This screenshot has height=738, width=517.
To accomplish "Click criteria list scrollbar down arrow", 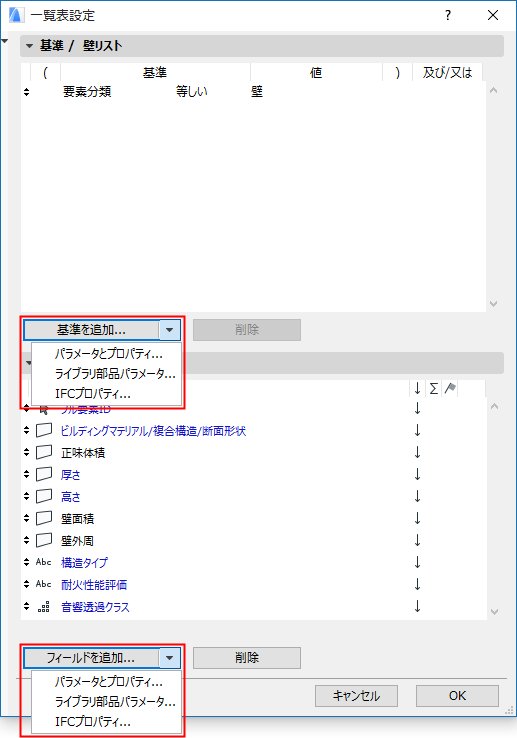I will point(493,304).
